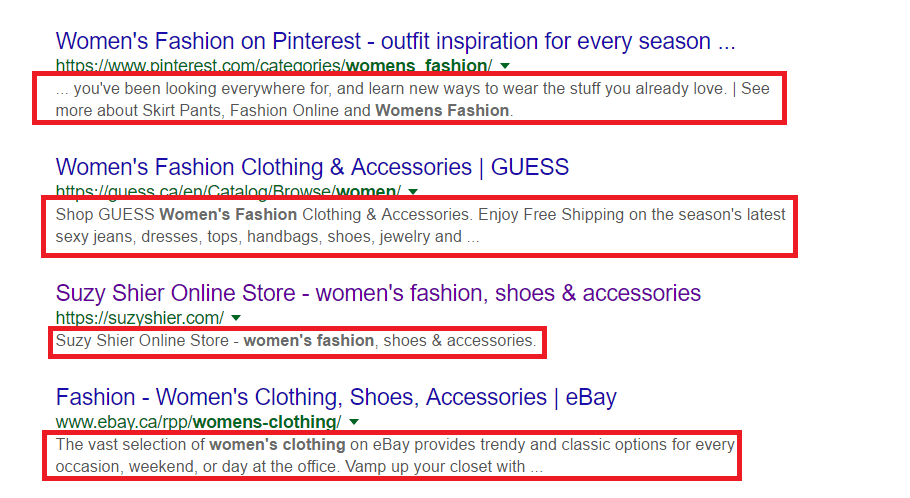Image resolution: width=910 pixels, height=498 pixels.
Task: Open the dropdown arrow next to ebay.ca URL
Action: [x=354, y=422]
